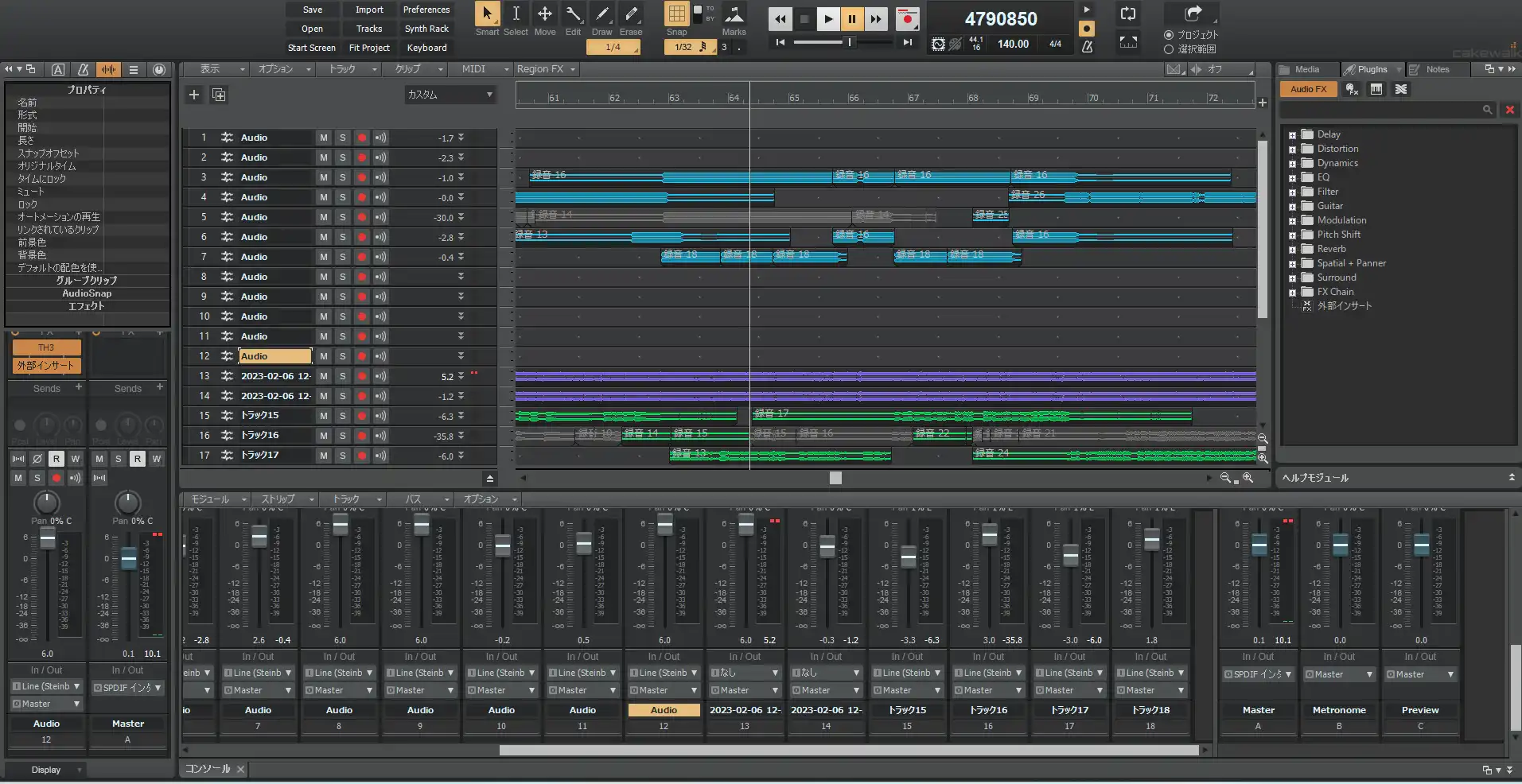This screenshot has width=1522, height=784.
Task: Click the Save button
Action: pyautogui.click(x=313, y=10)
